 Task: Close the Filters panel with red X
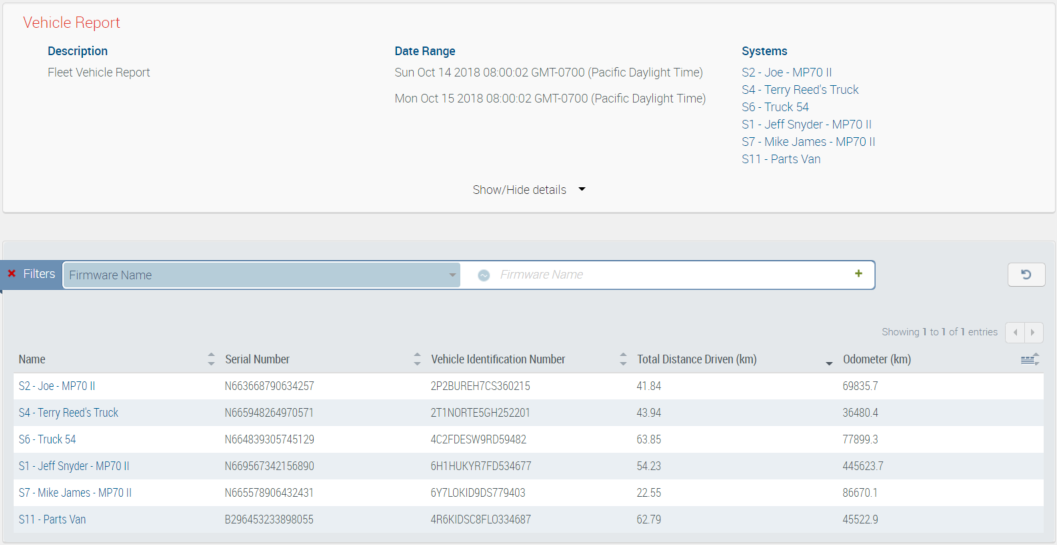coord(12,274)
